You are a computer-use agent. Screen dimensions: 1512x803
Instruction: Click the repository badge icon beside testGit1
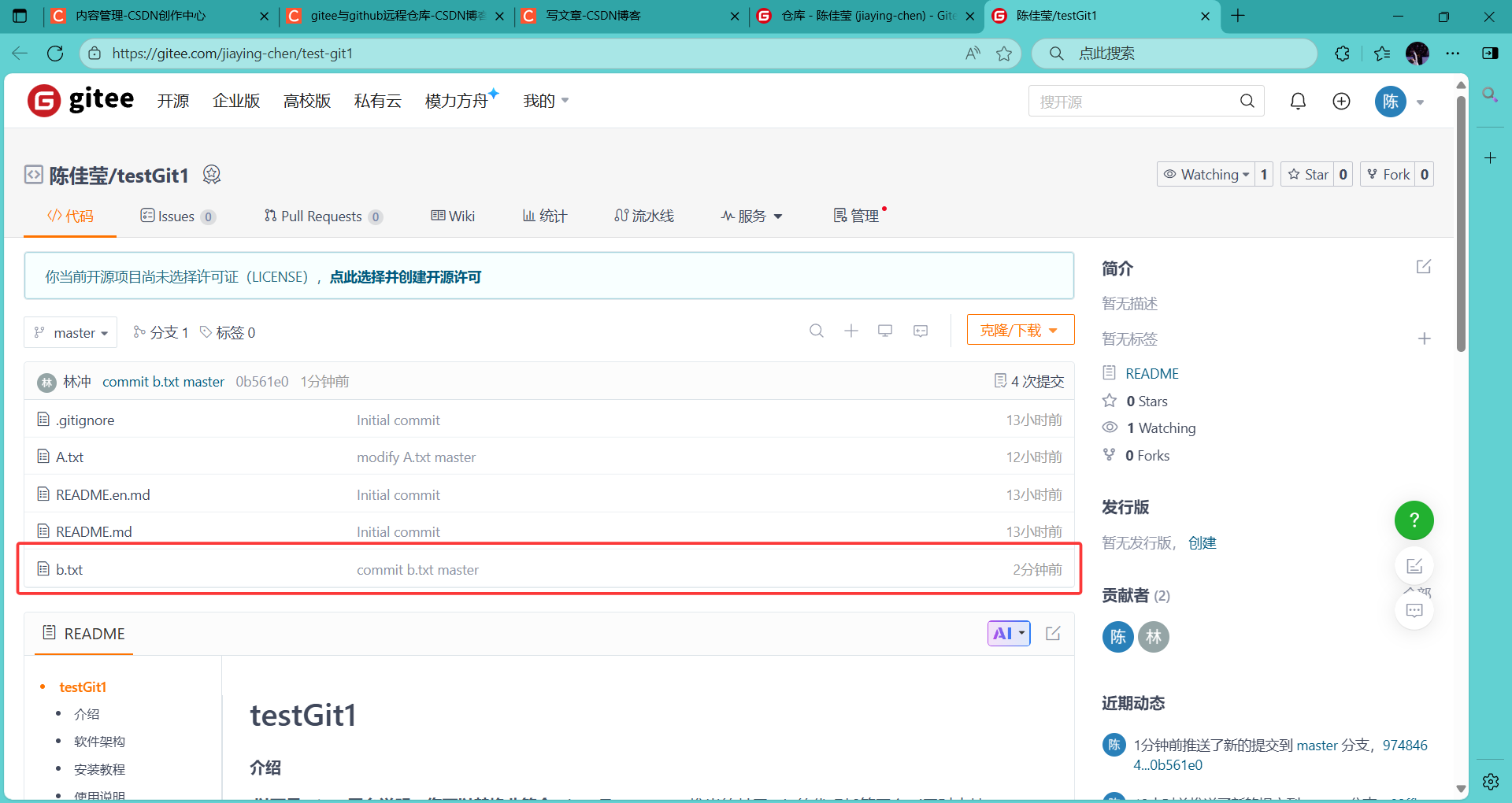pos(211,174)
